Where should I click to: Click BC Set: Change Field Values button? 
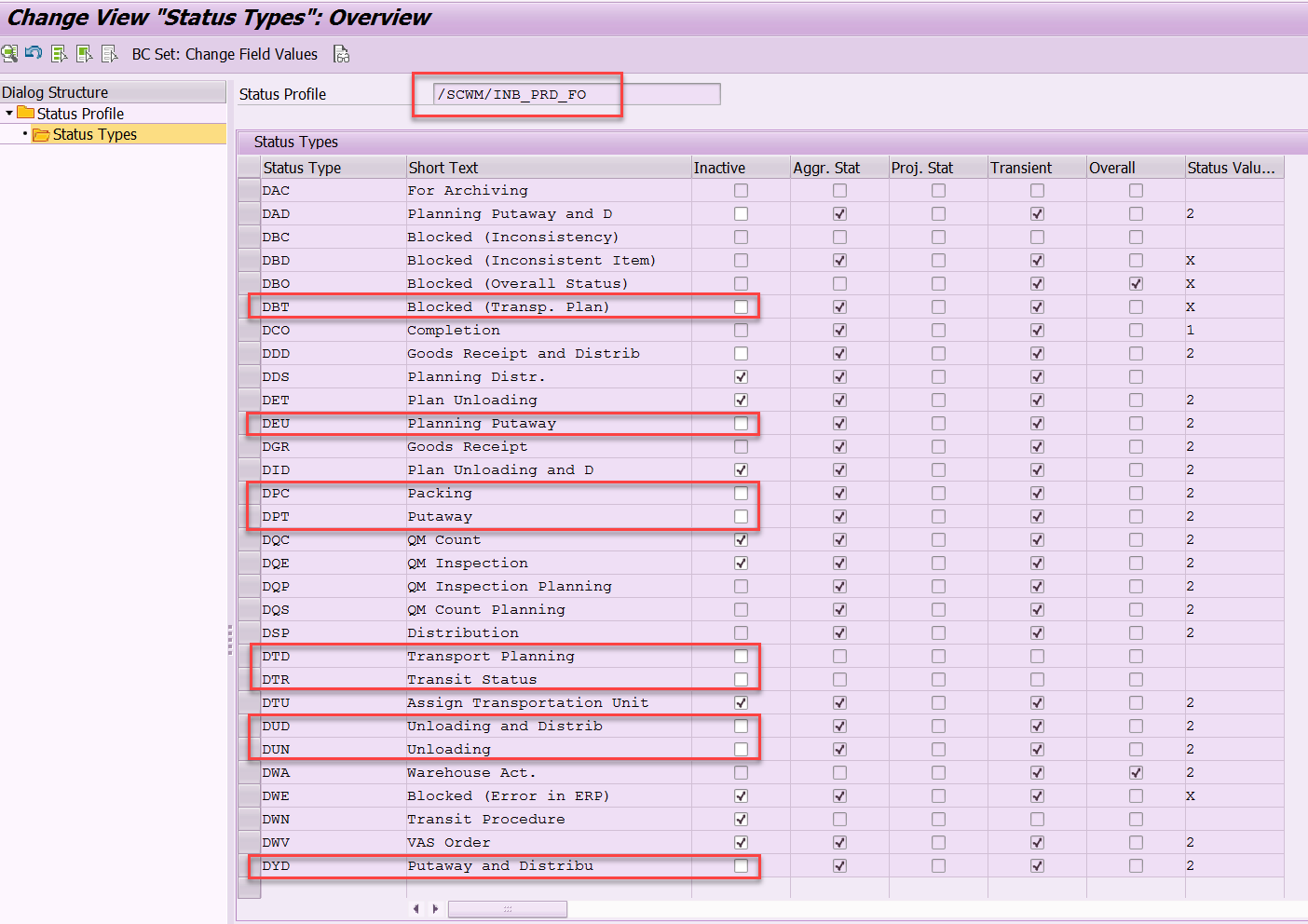(225, 54)
